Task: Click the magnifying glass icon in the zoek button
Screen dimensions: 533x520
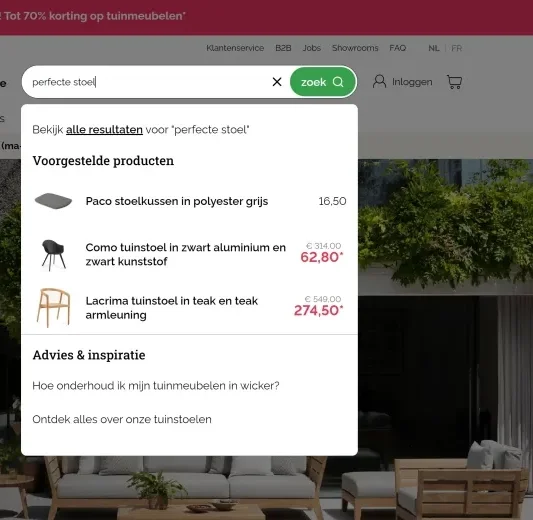Action: tap(338, 82)
